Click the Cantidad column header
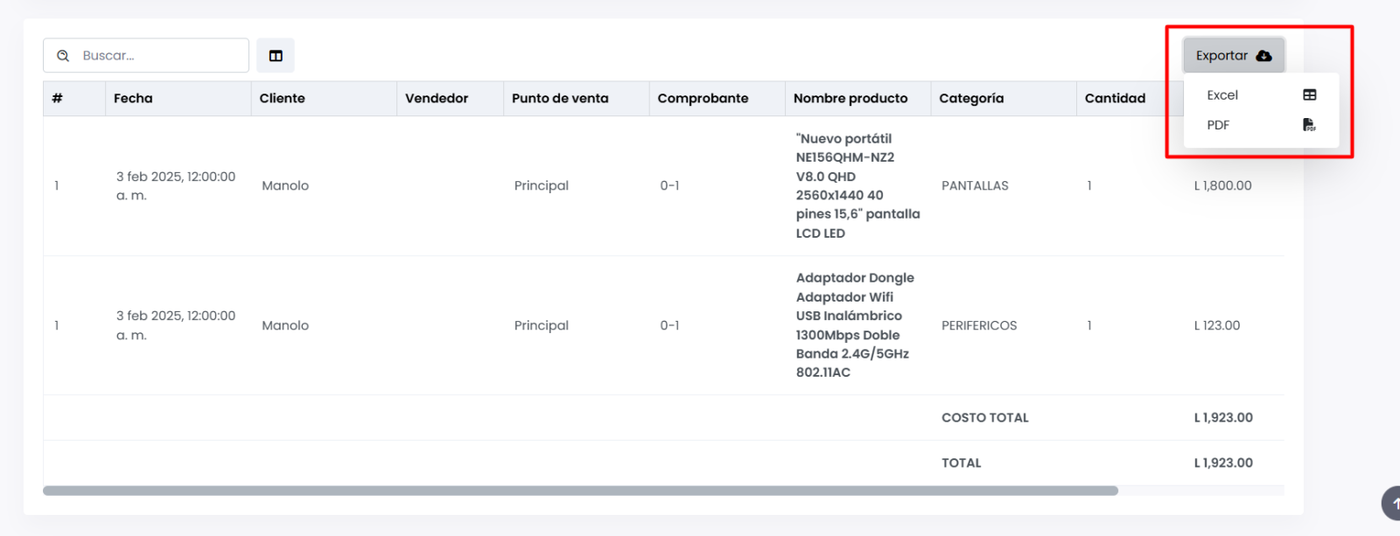The height and width of the screenshot is (536, 1400). click(1115, 98)
